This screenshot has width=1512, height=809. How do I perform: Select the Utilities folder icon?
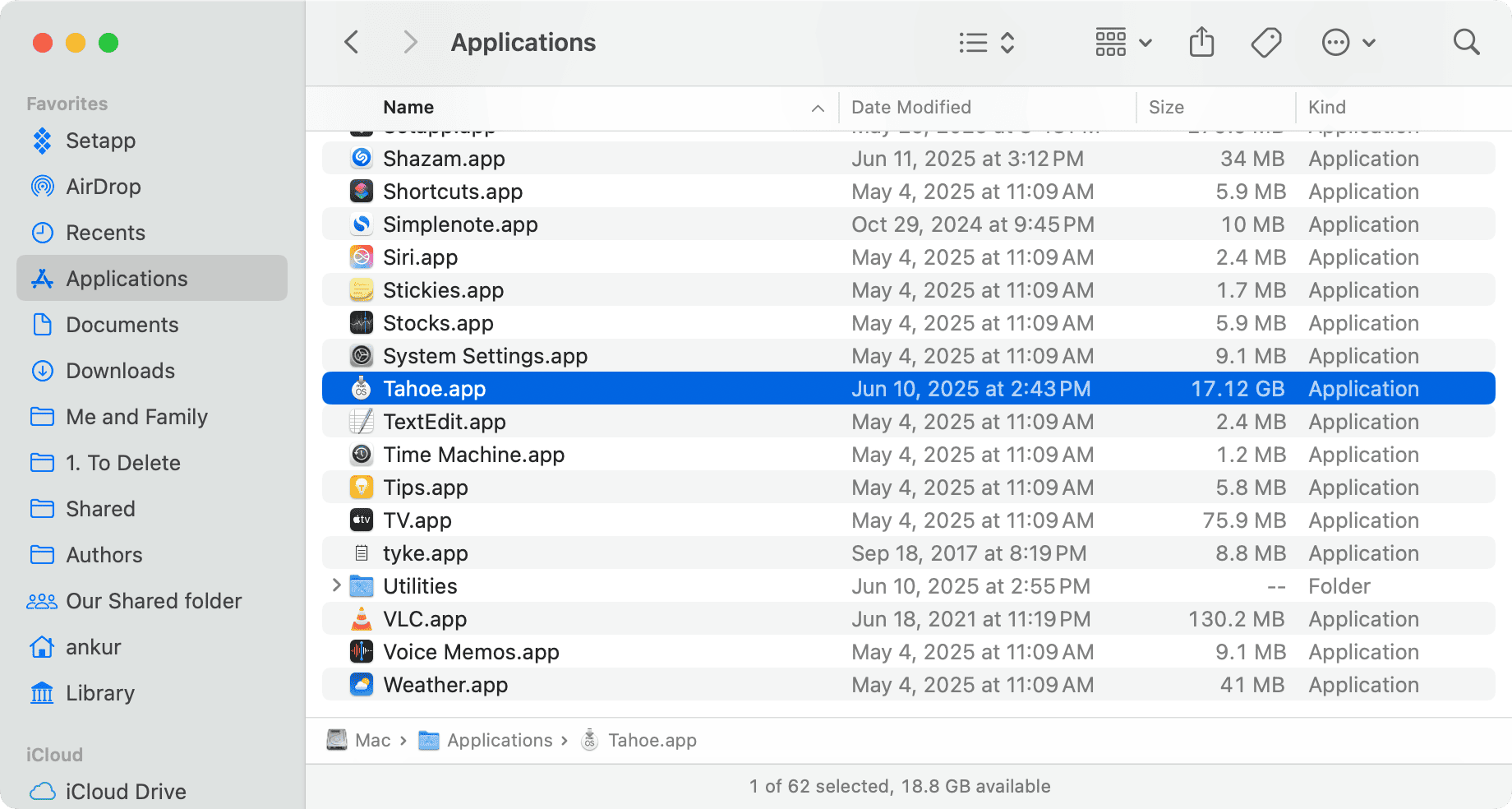[362, 585]
